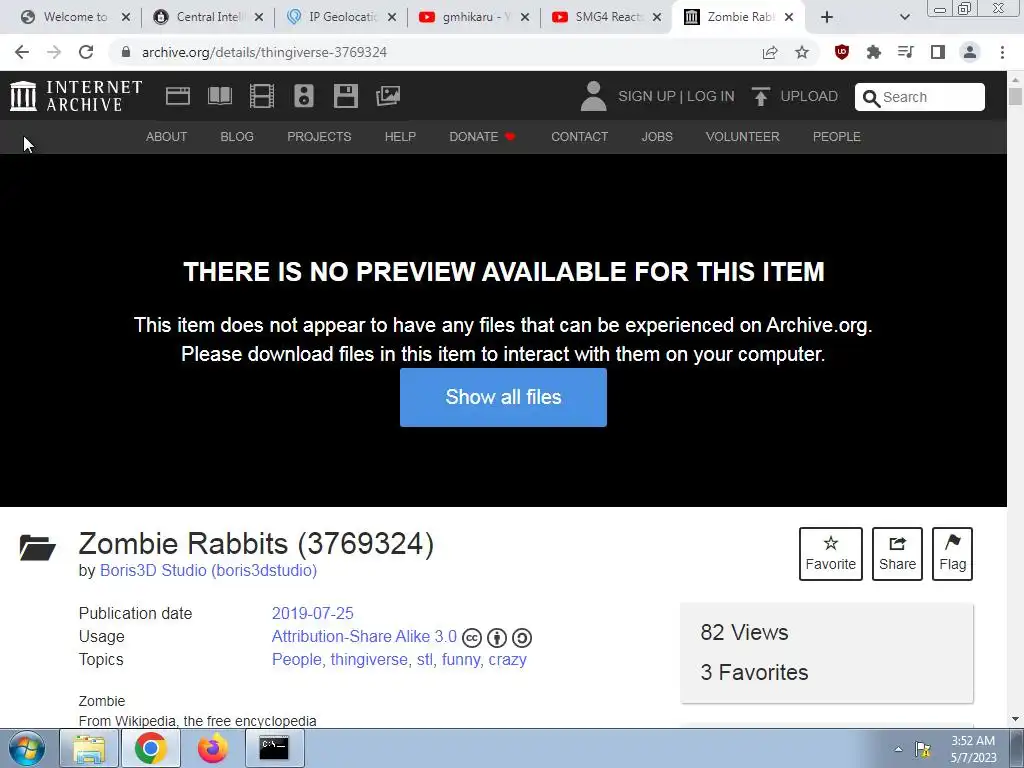Screen dimensions: 1024x768
Task: Click the Show all files button
Action: tap(504, 397)
